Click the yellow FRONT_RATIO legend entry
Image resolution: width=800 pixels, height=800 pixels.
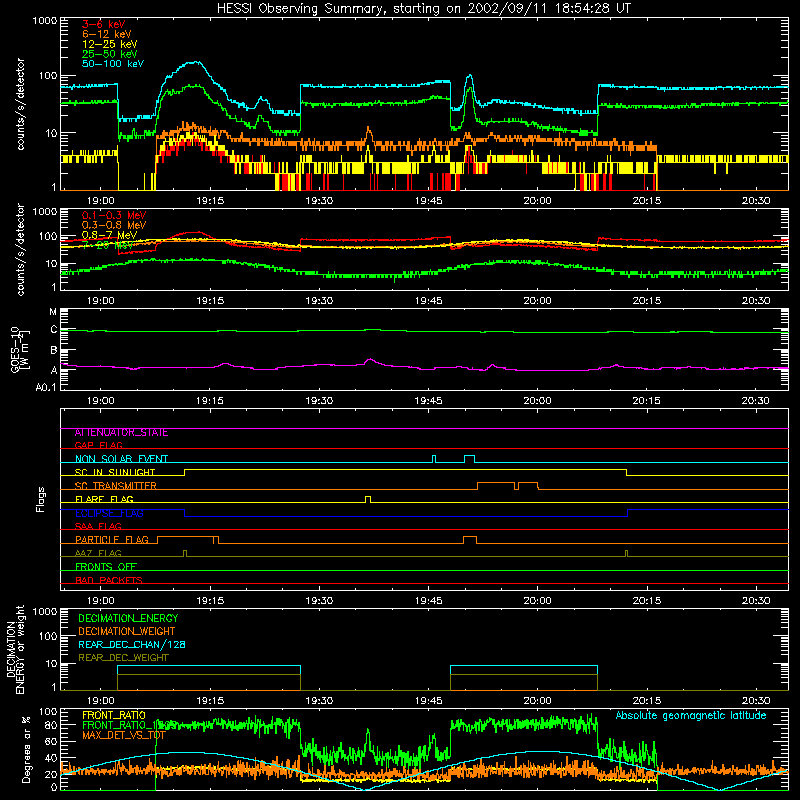[114, 715]
